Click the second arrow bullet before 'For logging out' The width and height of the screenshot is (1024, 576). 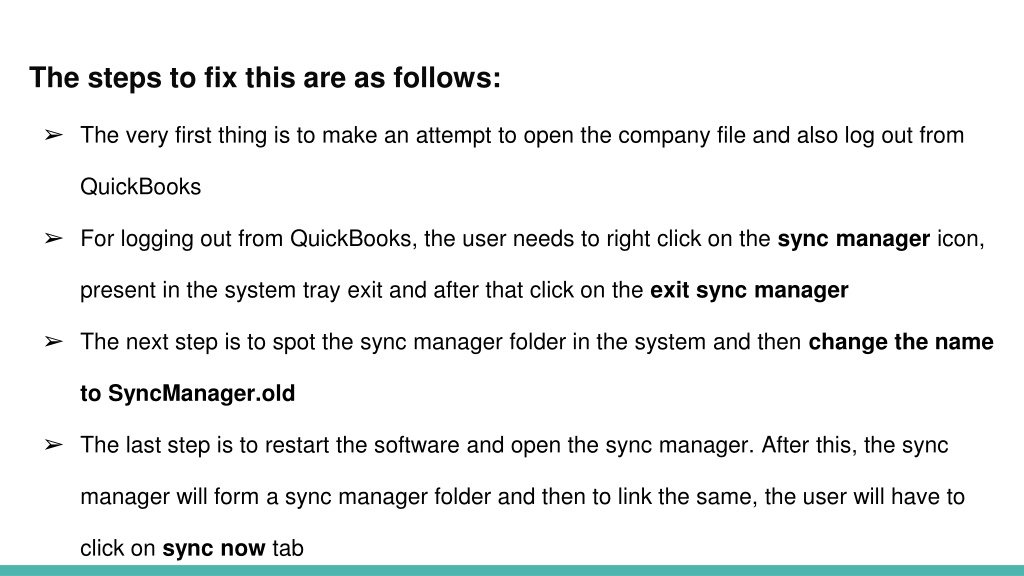pyautogui.click(x=54, y=238)
